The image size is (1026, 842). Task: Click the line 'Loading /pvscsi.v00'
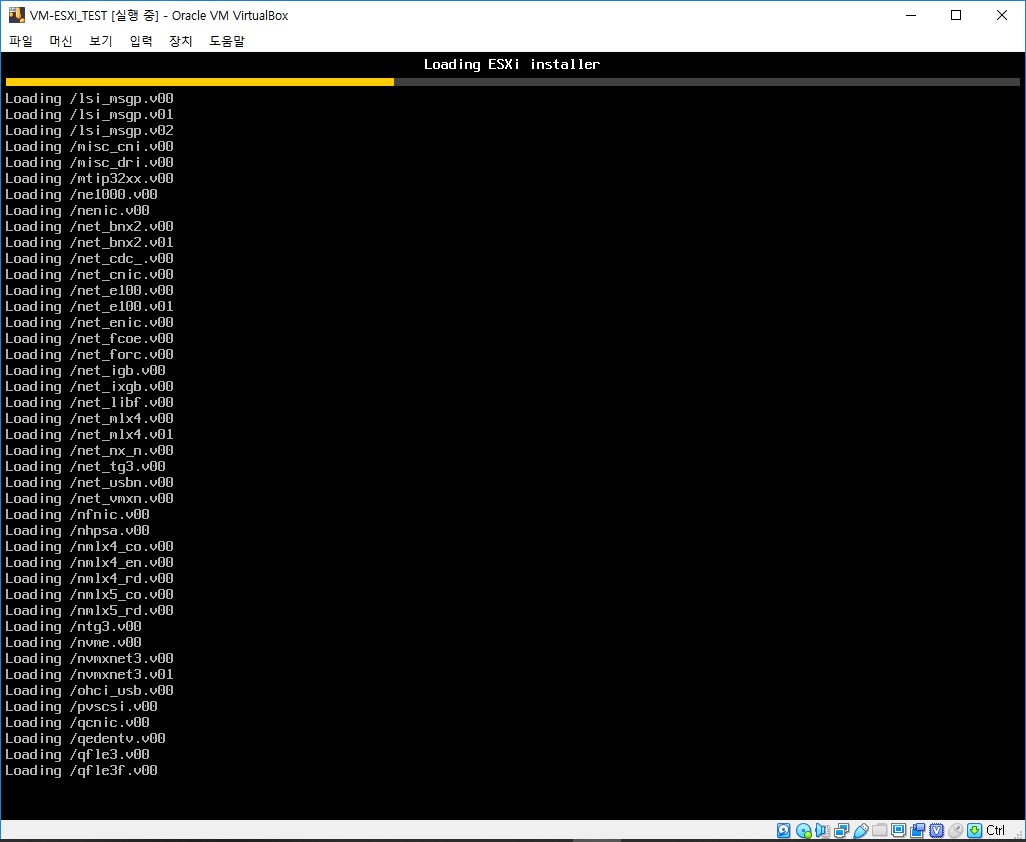coord(81,707)
